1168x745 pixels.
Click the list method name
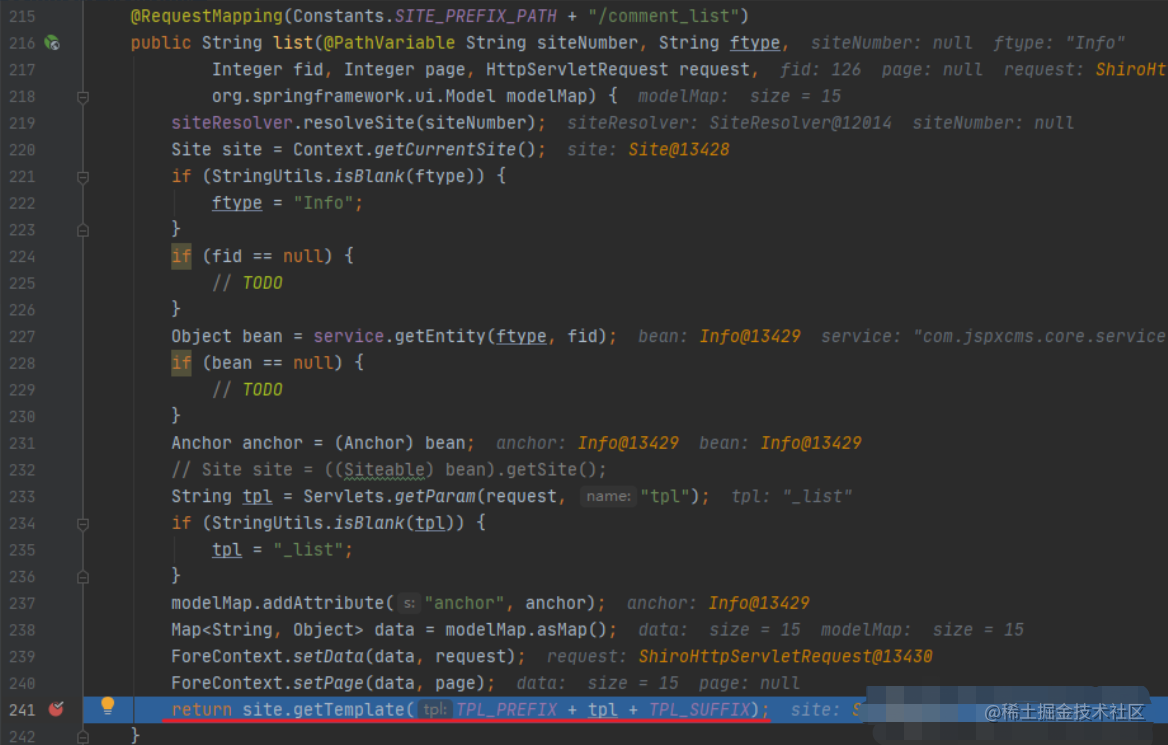[293, 42]
